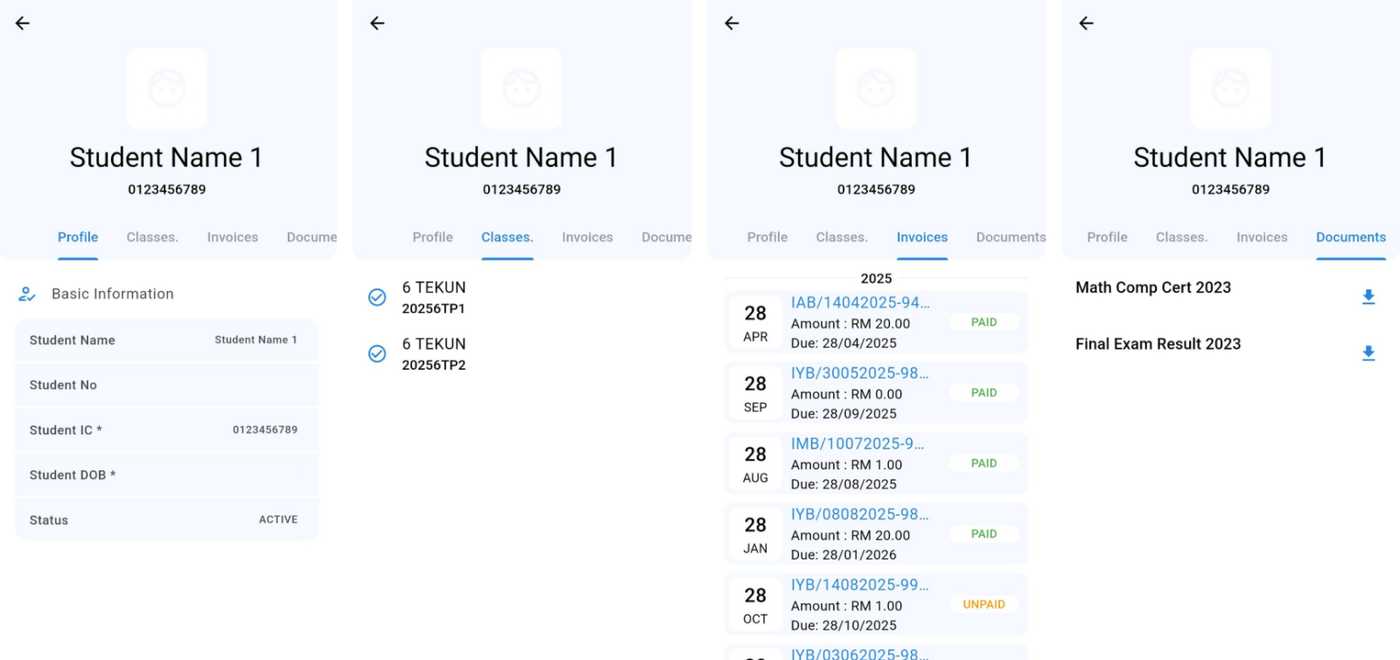Go back from the Invoices list screen
The width and height of the screenshot is (1400, 660).
(732, 23)
